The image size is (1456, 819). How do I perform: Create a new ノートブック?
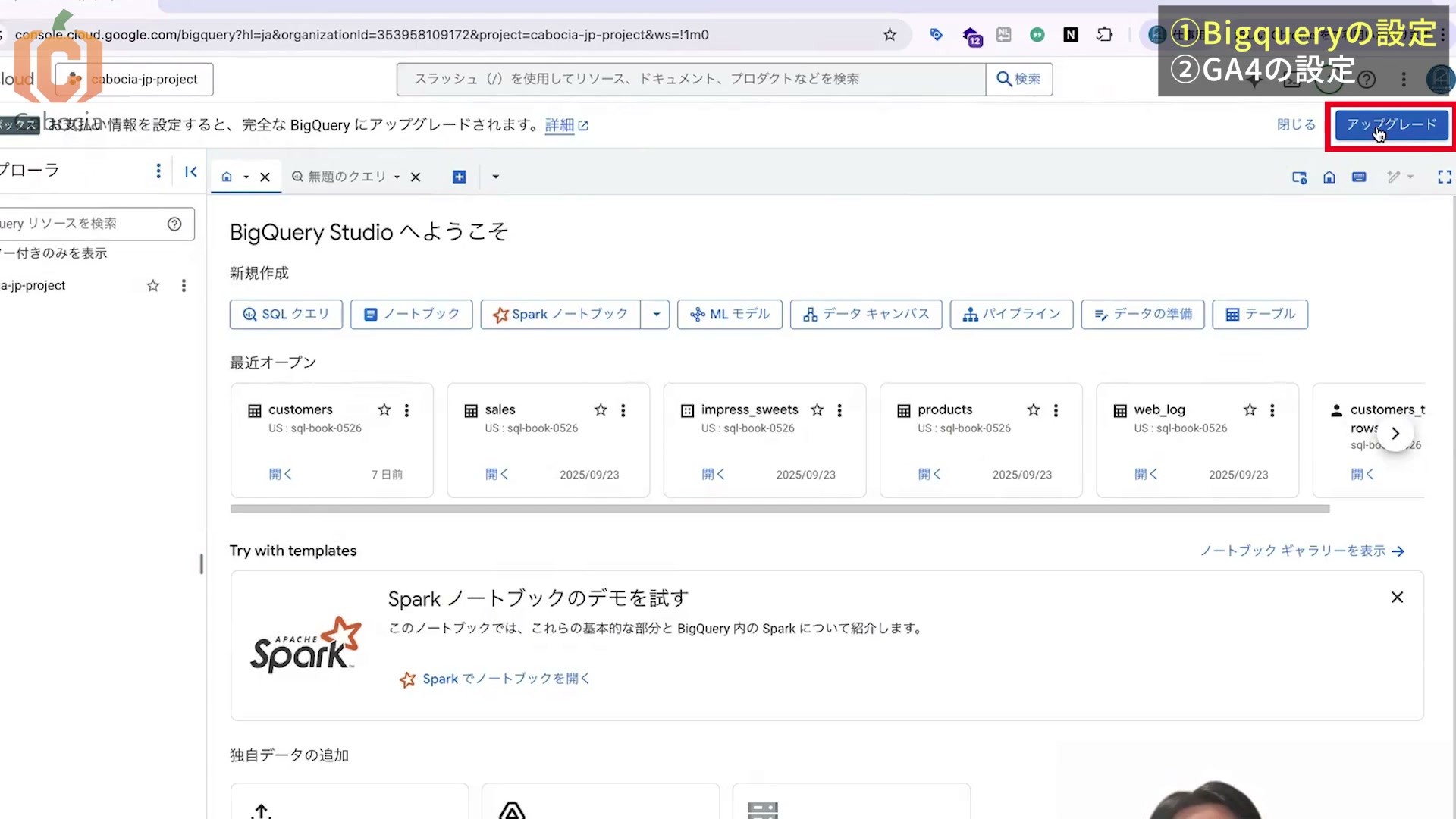(411, 314)
